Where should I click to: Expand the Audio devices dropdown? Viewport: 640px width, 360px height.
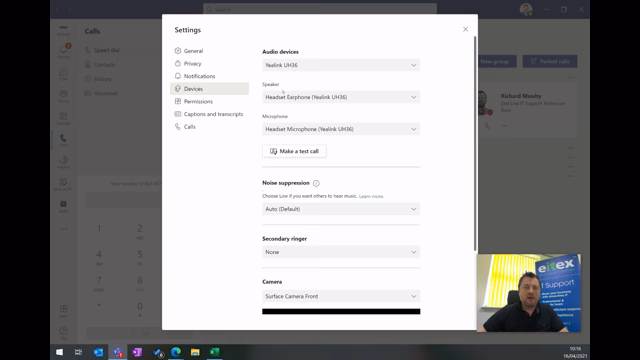341,65
